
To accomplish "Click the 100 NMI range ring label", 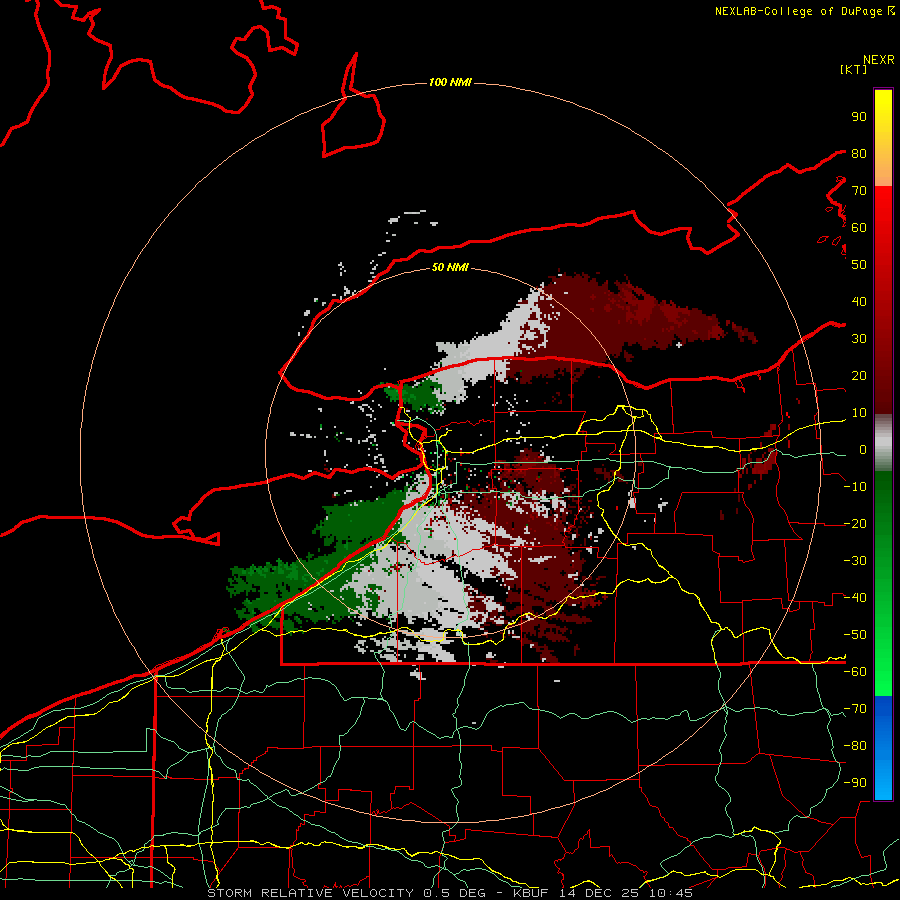I will 450,83.
